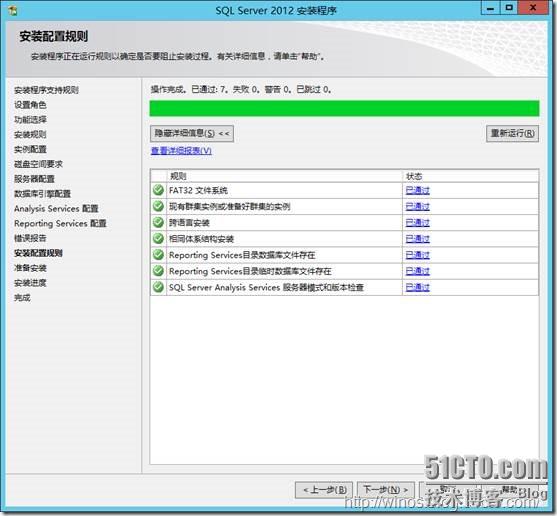The width and height of the screenshot is (557, 516).
Task: Click green check icon for 相同体系结构安装
Action: [158, 238]
